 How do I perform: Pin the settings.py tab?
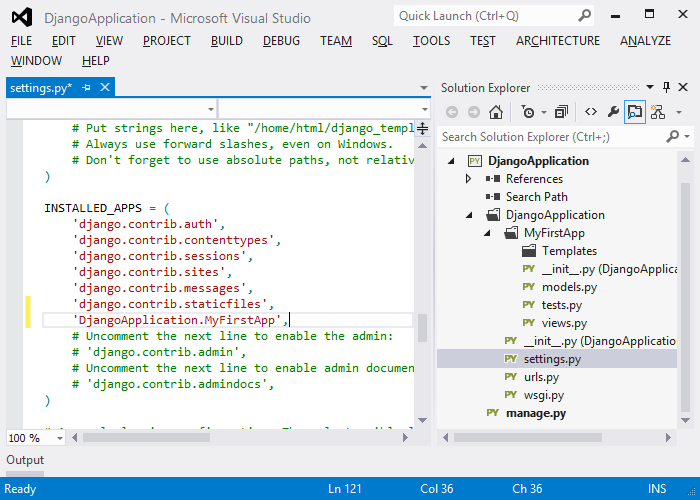(x=86, y=88)
